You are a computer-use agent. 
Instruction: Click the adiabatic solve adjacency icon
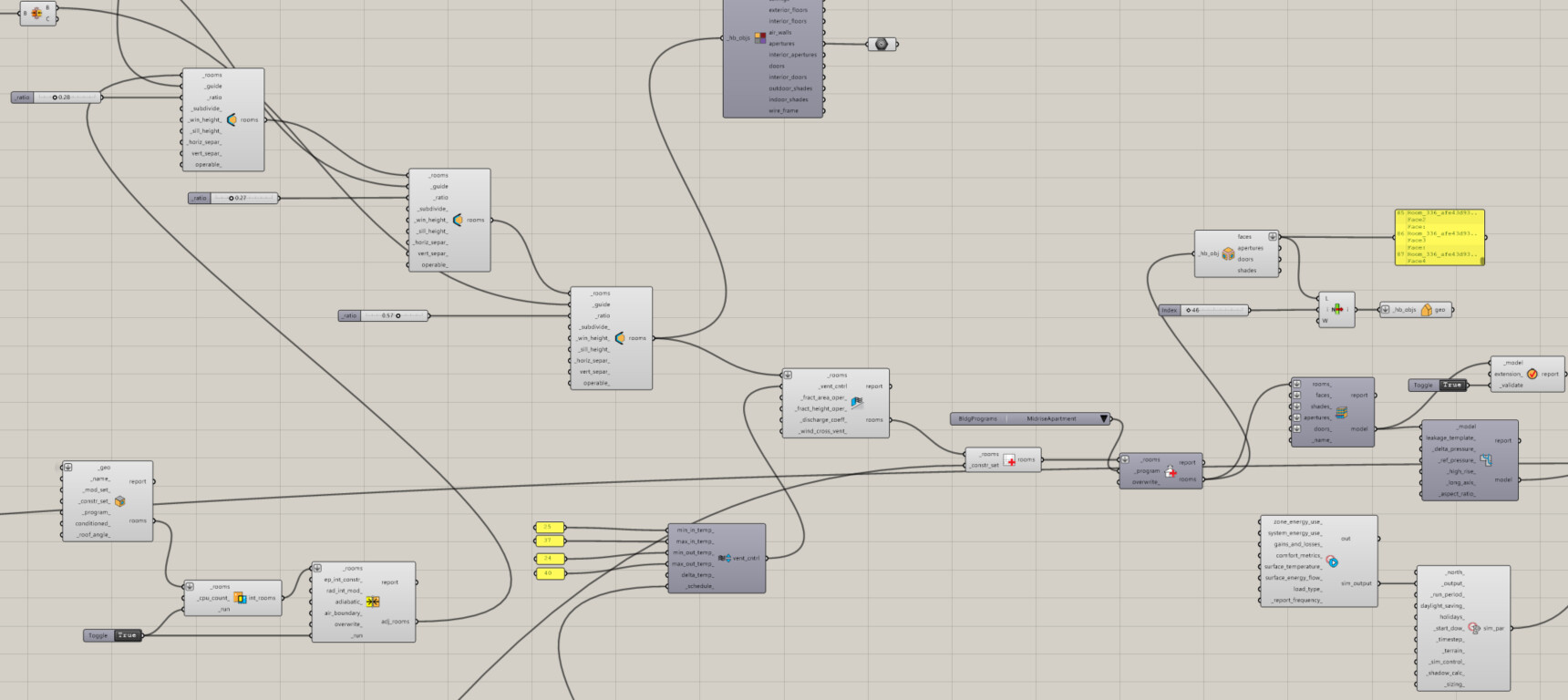372,602
